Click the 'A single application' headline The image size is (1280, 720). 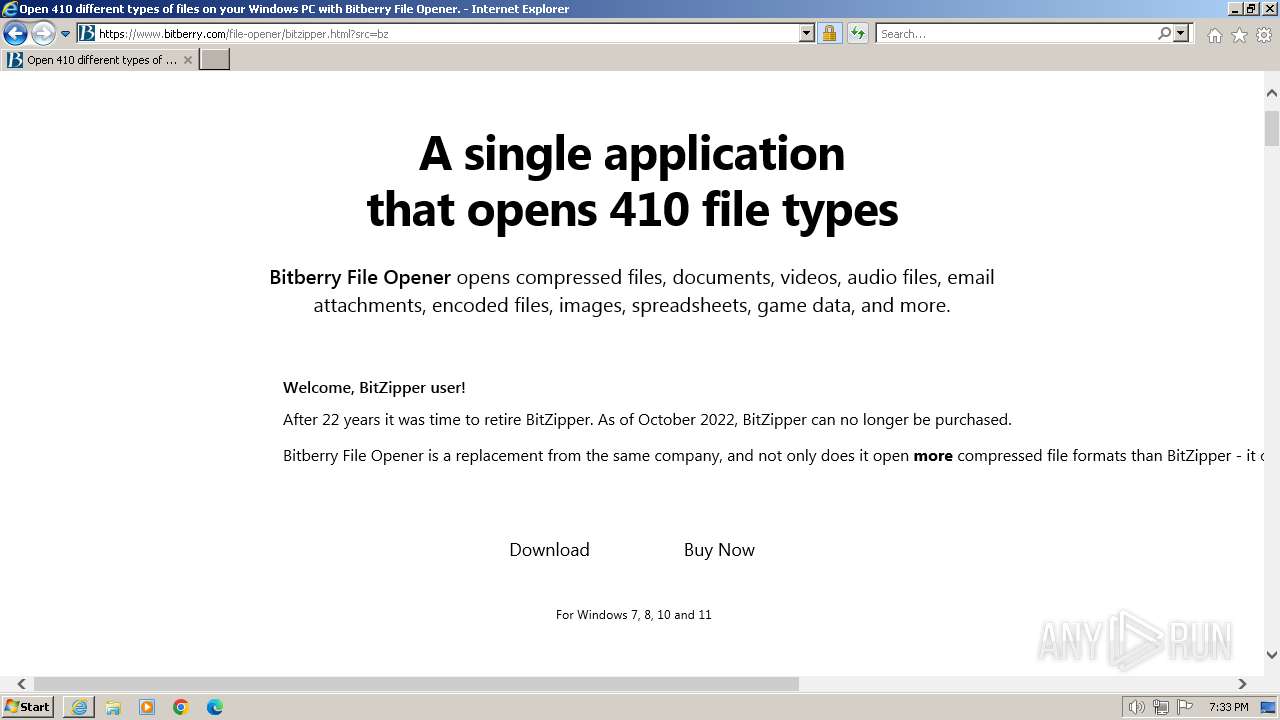(632, 153)
